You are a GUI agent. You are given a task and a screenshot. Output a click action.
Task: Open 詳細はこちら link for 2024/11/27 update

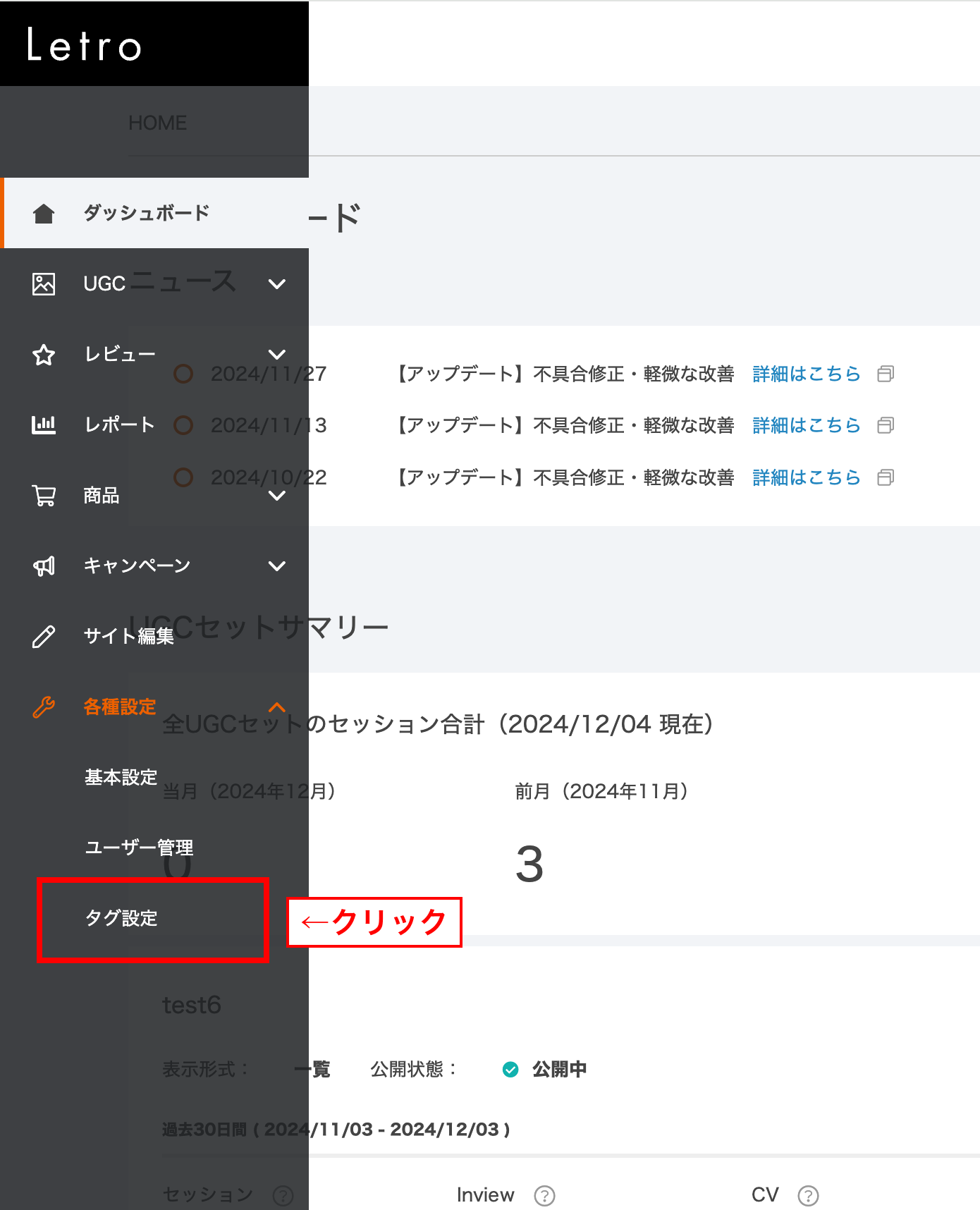point(806,374)
